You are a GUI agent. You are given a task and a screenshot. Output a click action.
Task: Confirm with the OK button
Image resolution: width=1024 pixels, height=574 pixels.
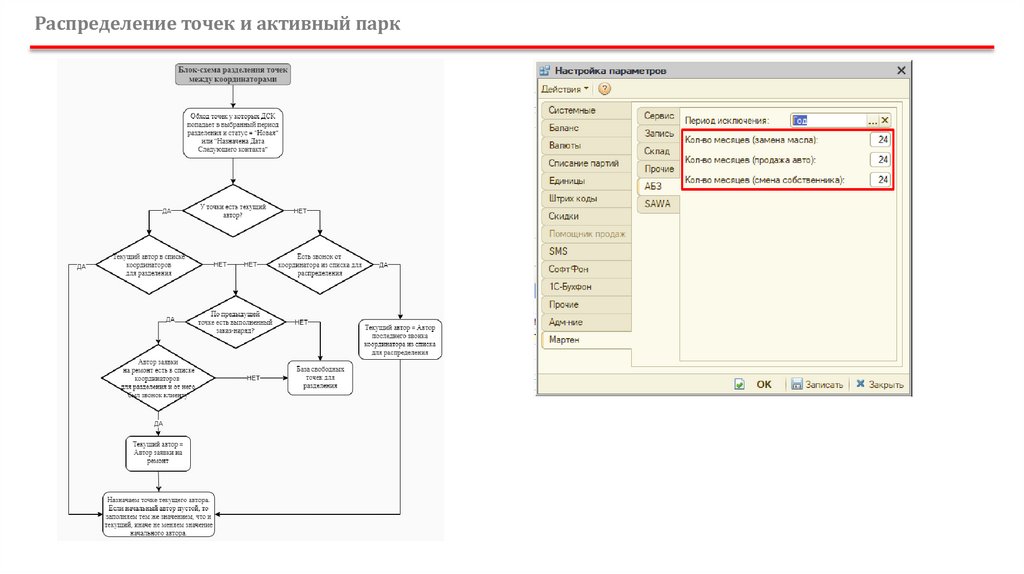(754, 385)
